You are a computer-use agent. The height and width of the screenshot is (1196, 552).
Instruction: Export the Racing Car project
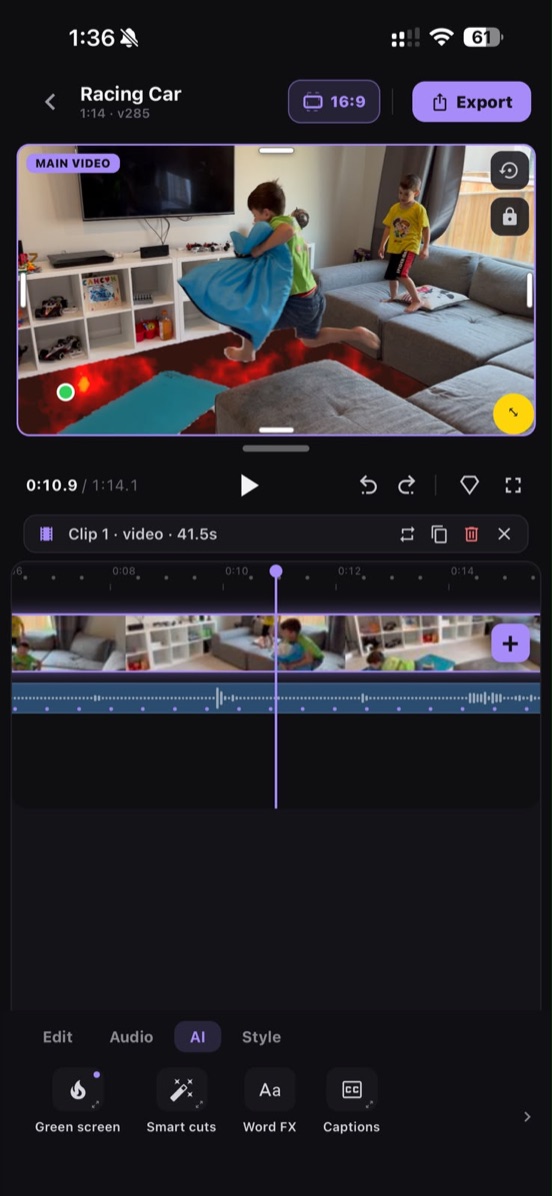471,101
